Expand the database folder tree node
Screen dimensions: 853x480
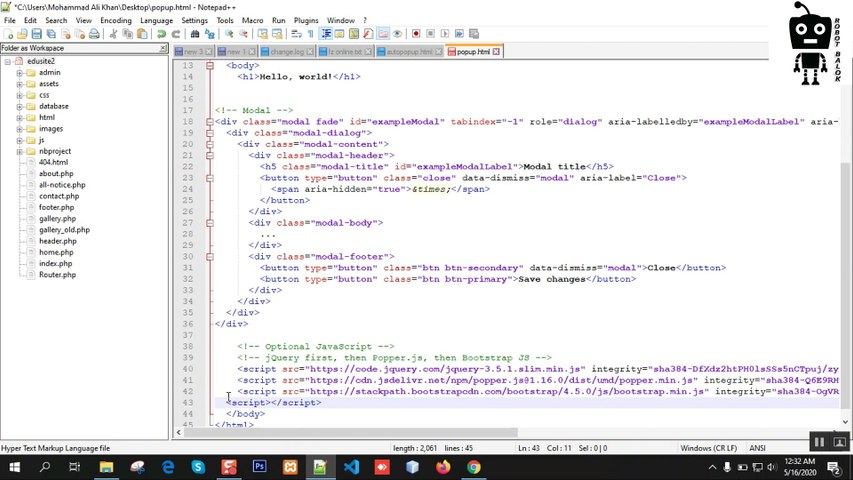(x=19, y=106)
